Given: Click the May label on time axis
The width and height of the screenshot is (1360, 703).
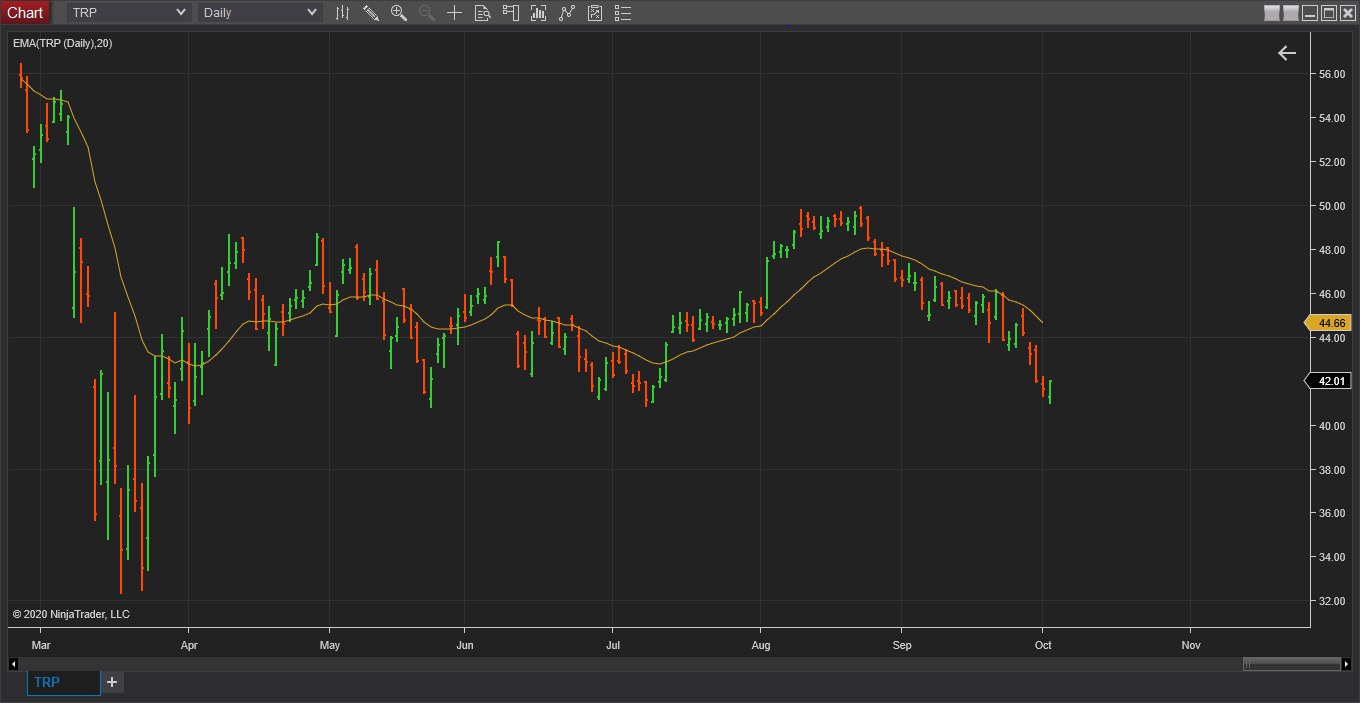Looking at the screenshot, I should coord(330,645).
